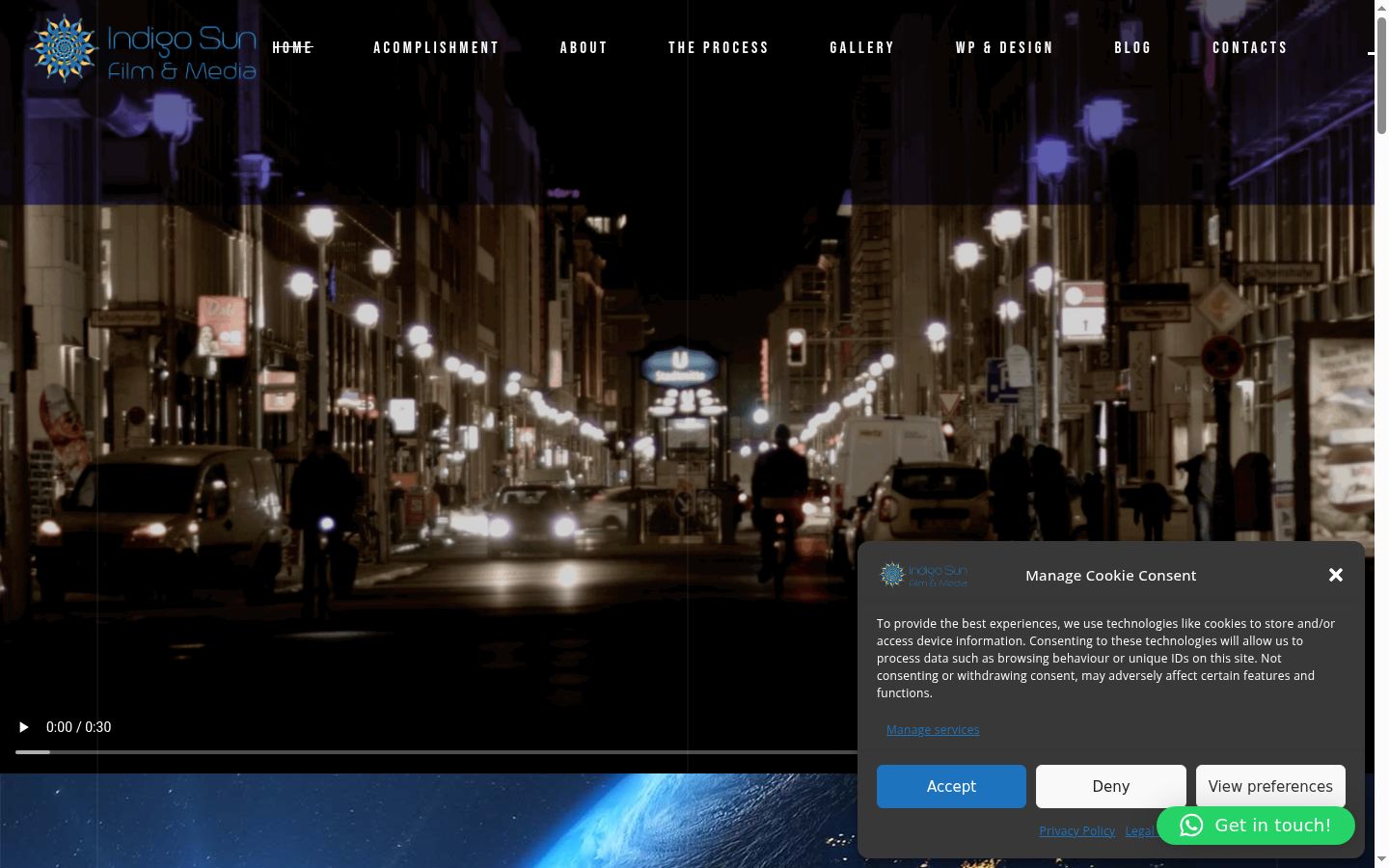Visit the WP & Design page

pyautogui.click(x=1004, y=47)
